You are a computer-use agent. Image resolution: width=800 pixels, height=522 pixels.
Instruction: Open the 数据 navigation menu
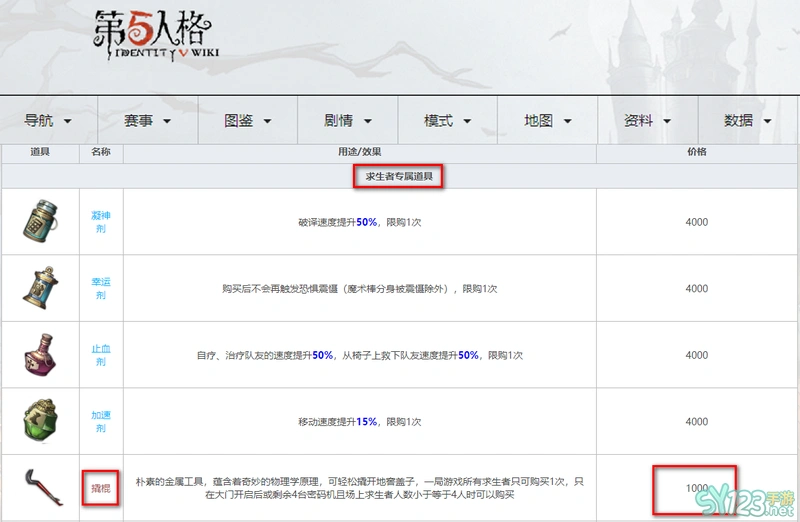click(x=748, y=121)
